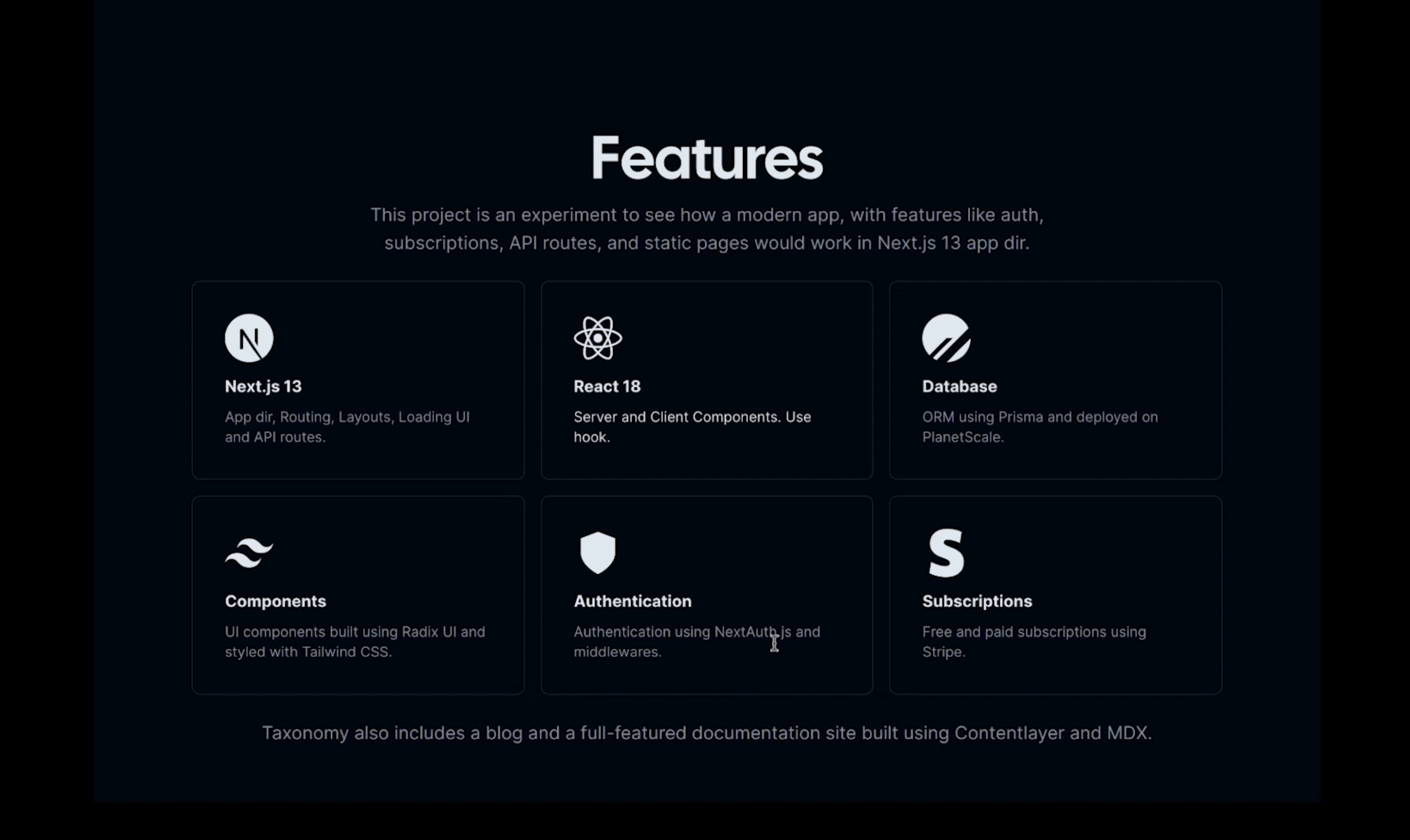Click the Features page heading
The image size is (1410, 840).
(706, 158)
